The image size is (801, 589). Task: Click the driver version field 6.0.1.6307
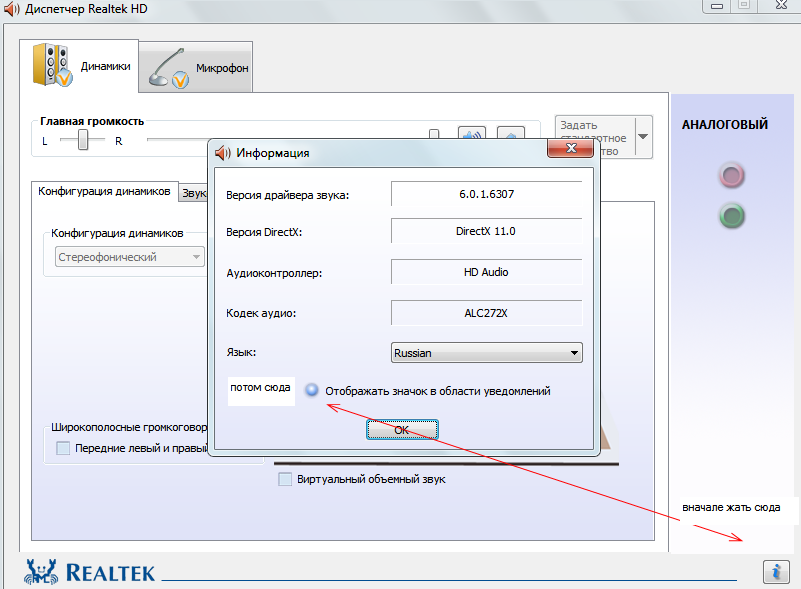coord(486,194)
